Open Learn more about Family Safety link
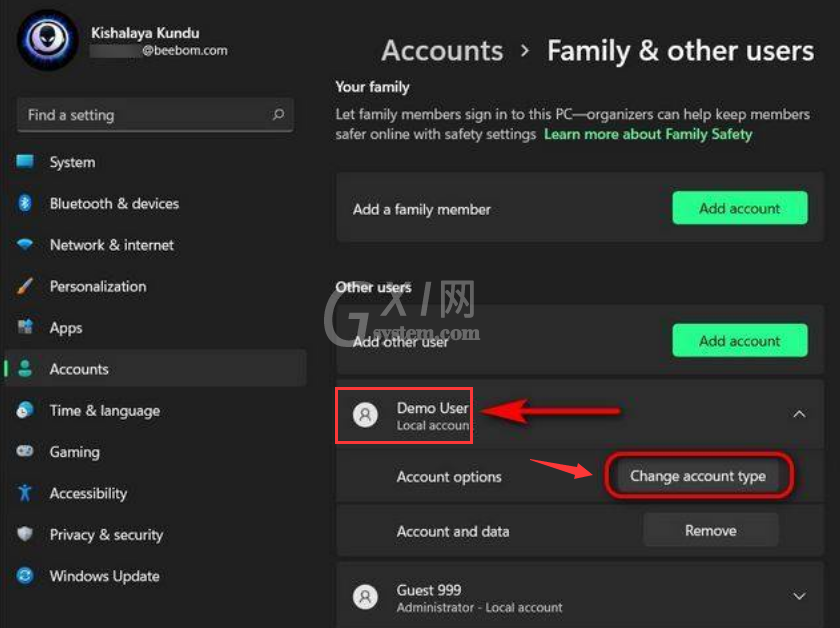Viewport: 840px width, 628px height. [x=648, y=134]
